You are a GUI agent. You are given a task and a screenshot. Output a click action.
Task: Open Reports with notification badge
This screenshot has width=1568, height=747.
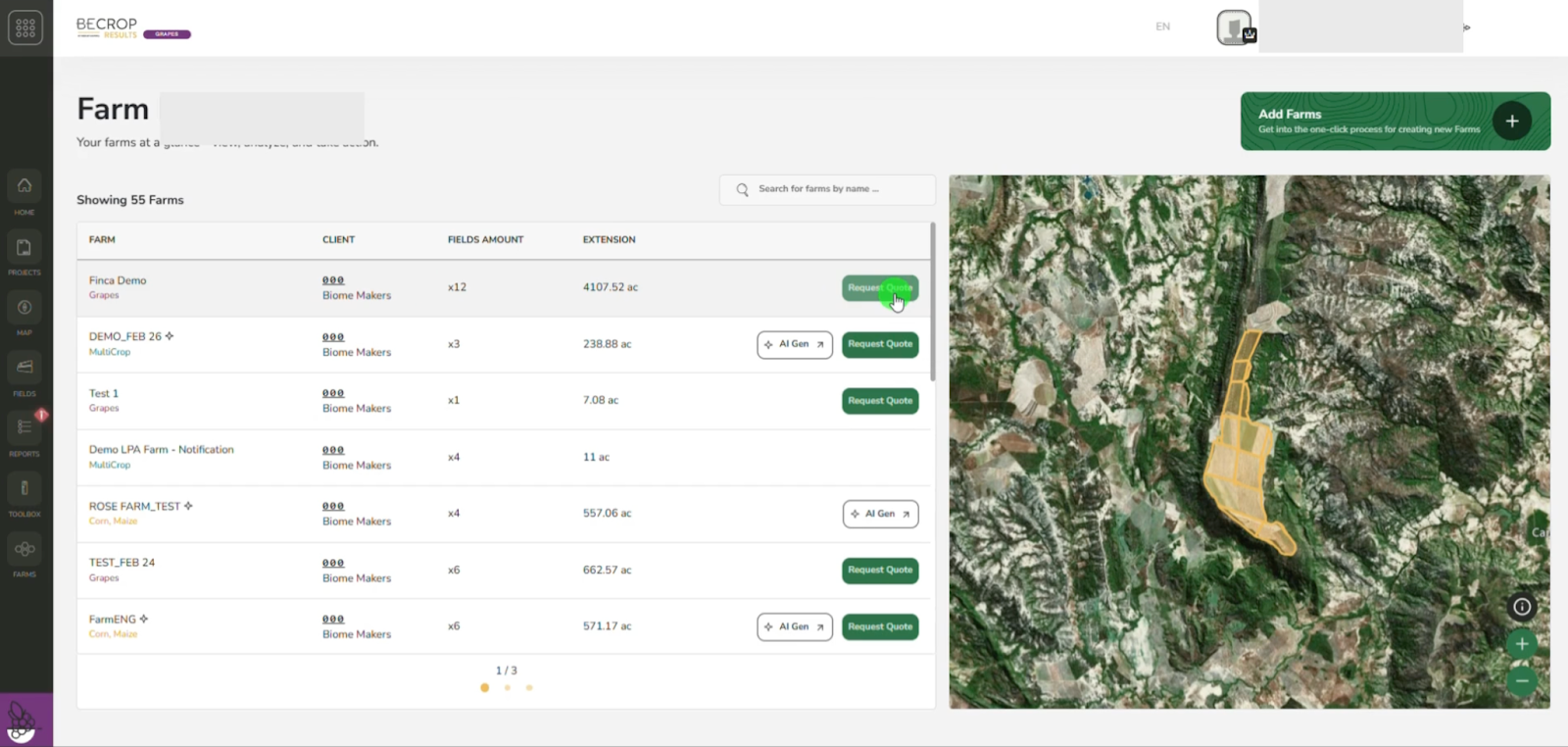tap(24, 428)
